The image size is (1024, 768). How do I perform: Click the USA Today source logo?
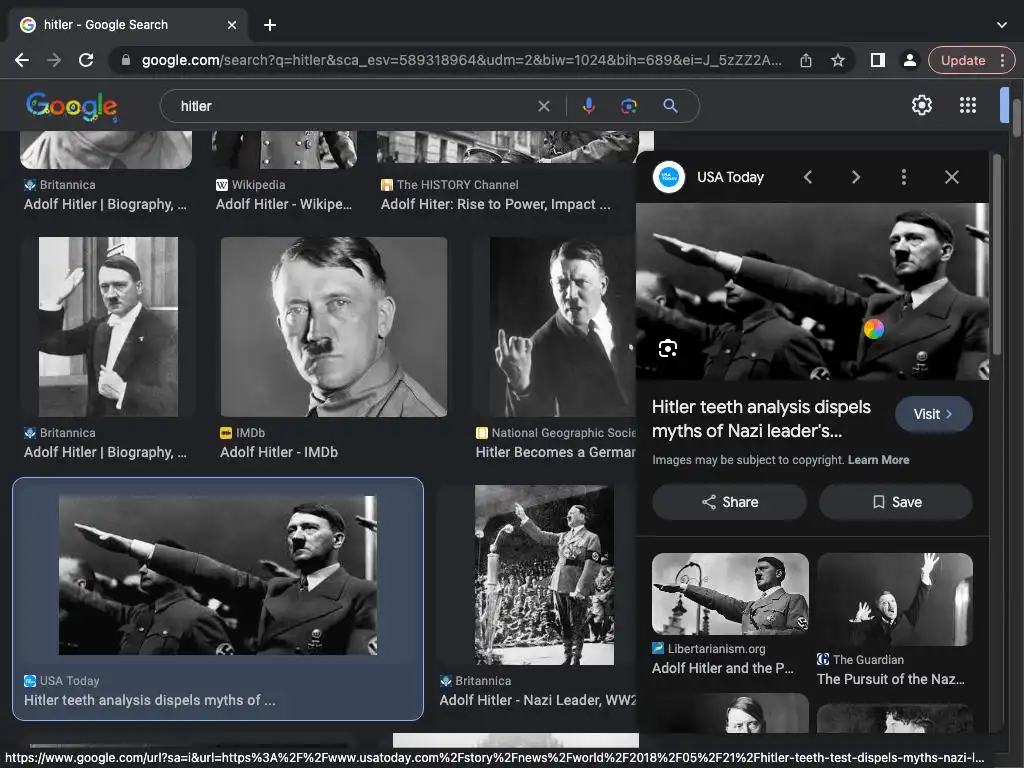[669, 177]
